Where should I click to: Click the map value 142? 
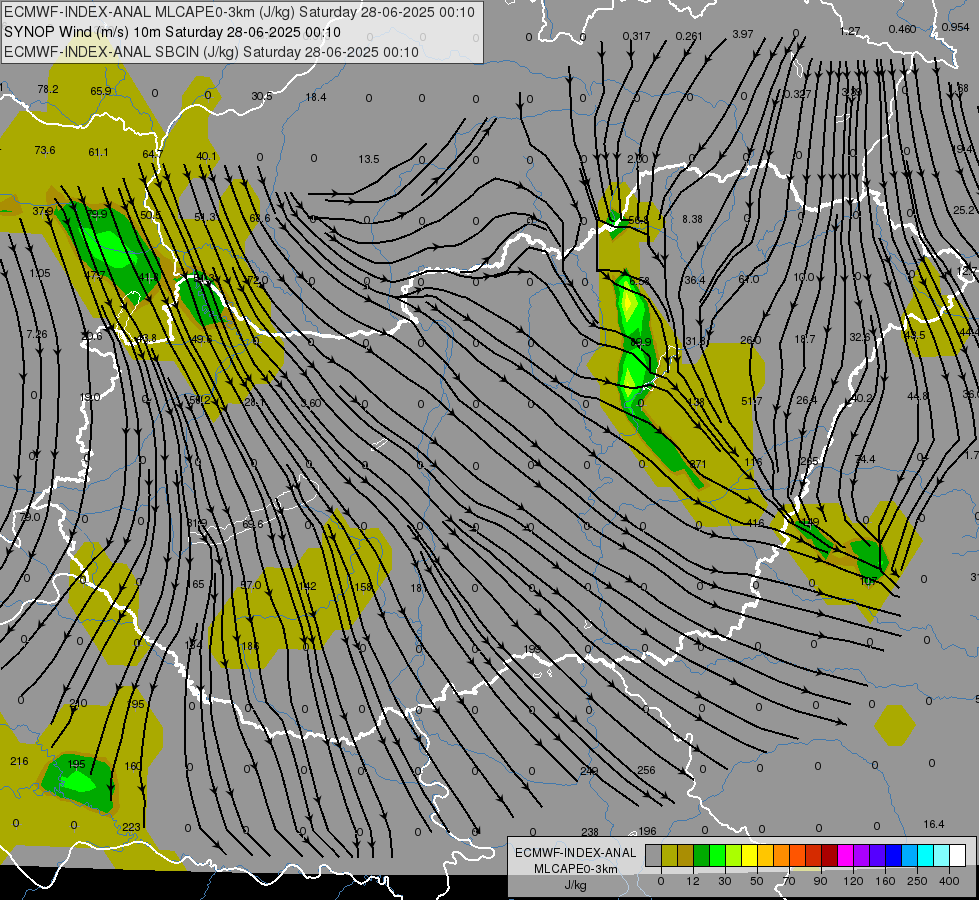[x=307, y=586]
